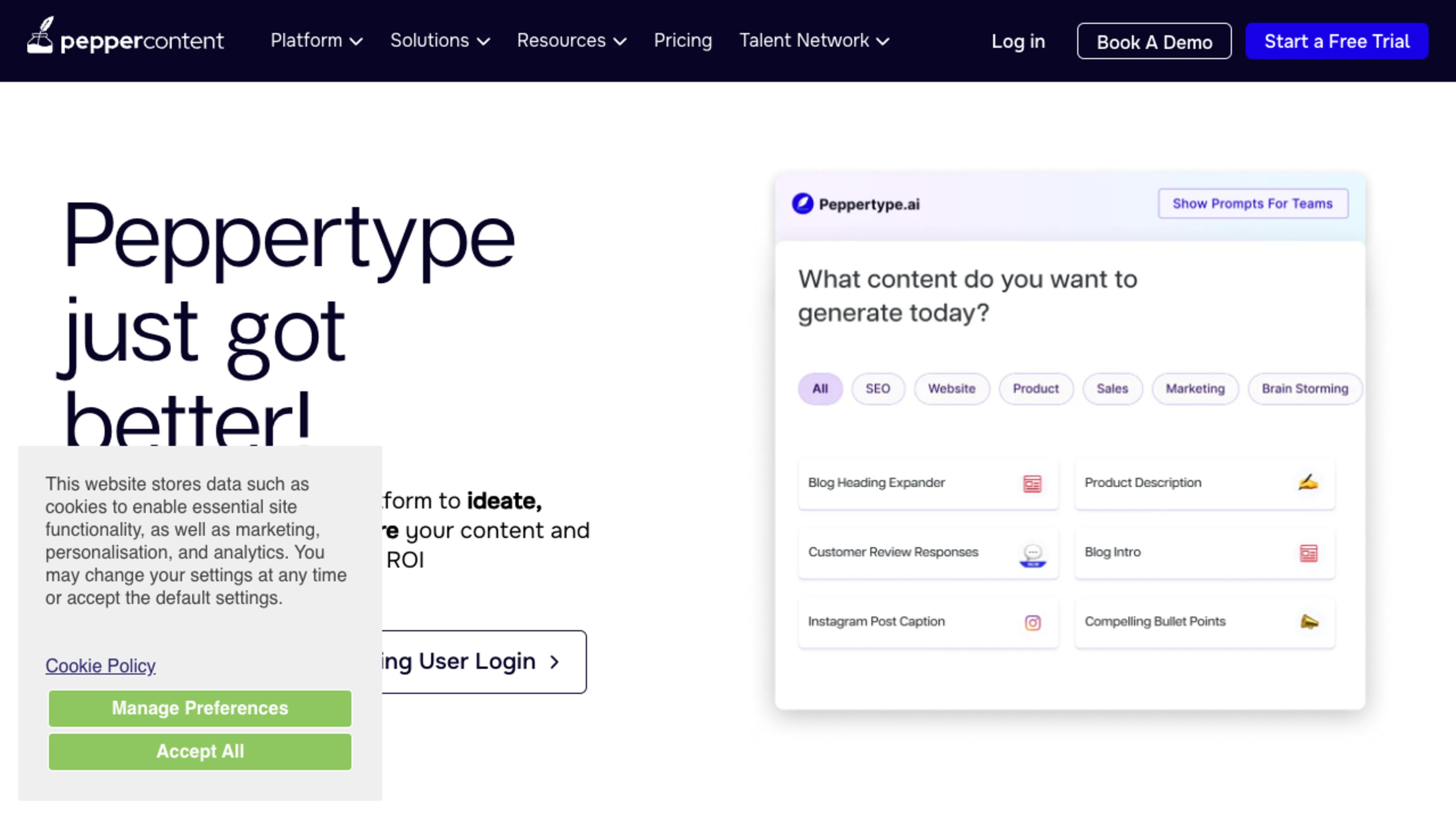Select the Marketing category filter
The height and width of the screenshot is (819, 1456).
pyautogui.click(x=1196, y=389)
